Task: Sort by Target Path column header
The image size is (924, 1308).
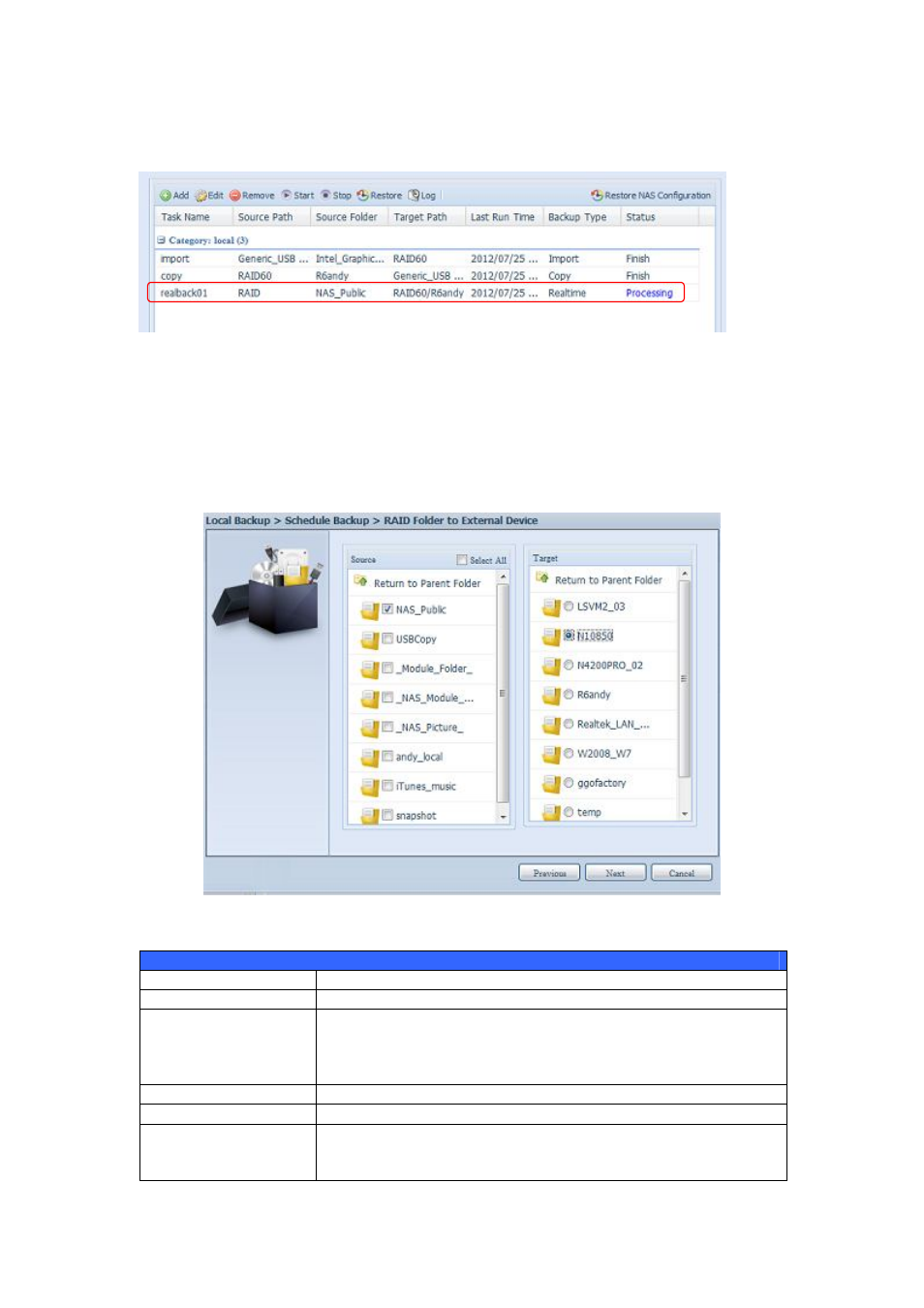Action: click(x=426, y=217)
